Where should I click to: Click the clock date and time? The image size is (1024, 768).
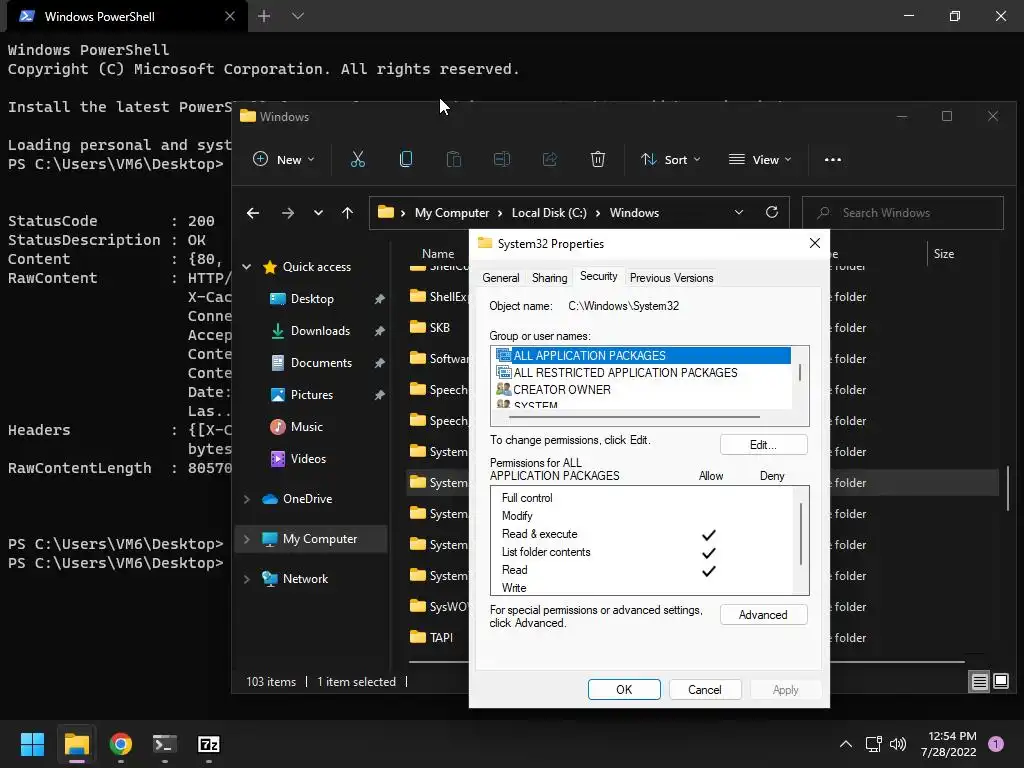(x=948, y=744)
